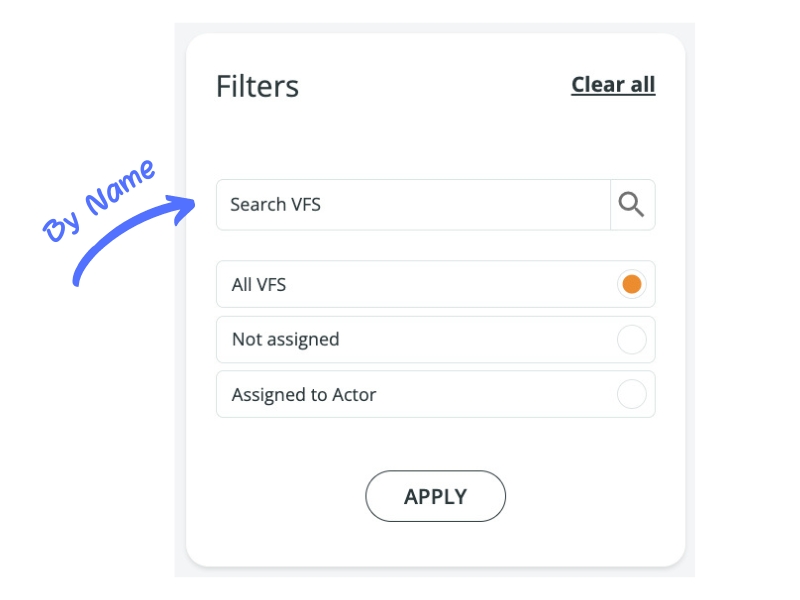Image resolution: width=800 pixels, height=600 pixels.
Task: Click the All VFS option label
Action: point(259,285)
